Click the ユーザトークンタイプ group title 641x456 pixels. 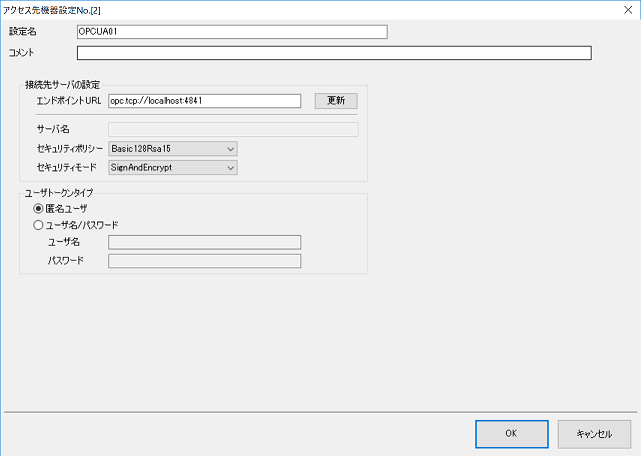59,193
